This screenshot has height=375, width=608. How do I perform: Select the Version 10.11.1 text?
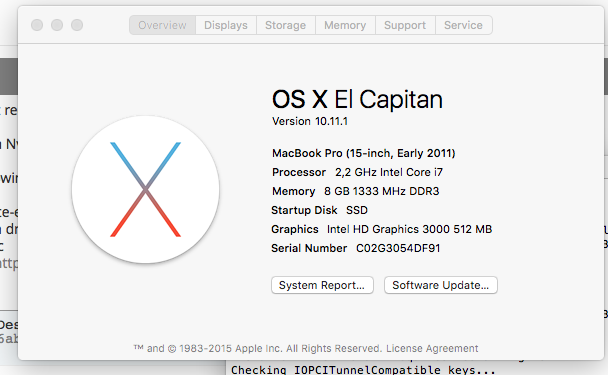[x=310, y=121]
